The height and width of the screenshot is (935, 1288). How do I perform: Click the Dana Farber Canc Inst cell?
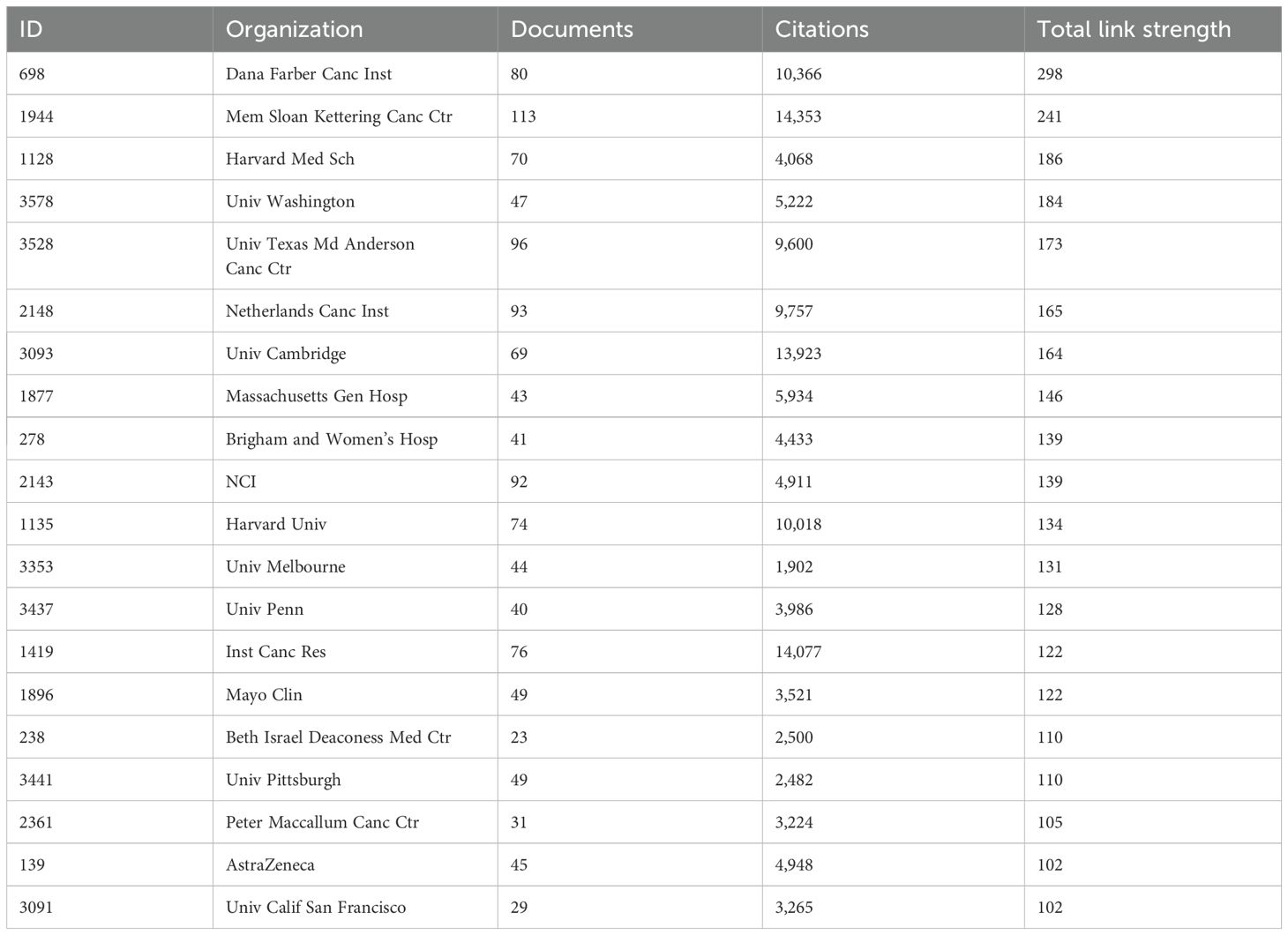[x=355, y=74]
